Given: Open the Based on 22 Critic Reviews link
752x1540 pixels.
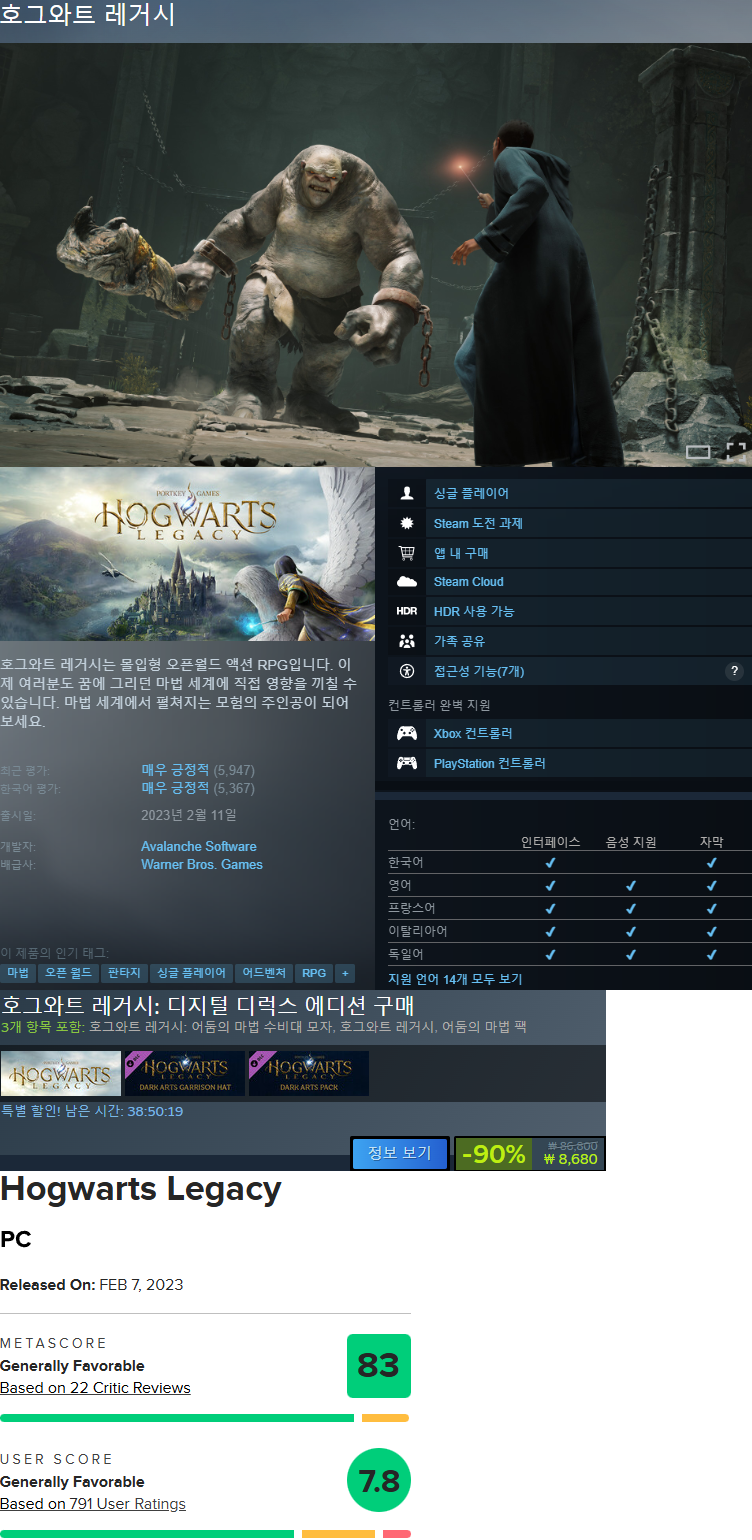Looking at the screenshot, I should coord(95,1388).
